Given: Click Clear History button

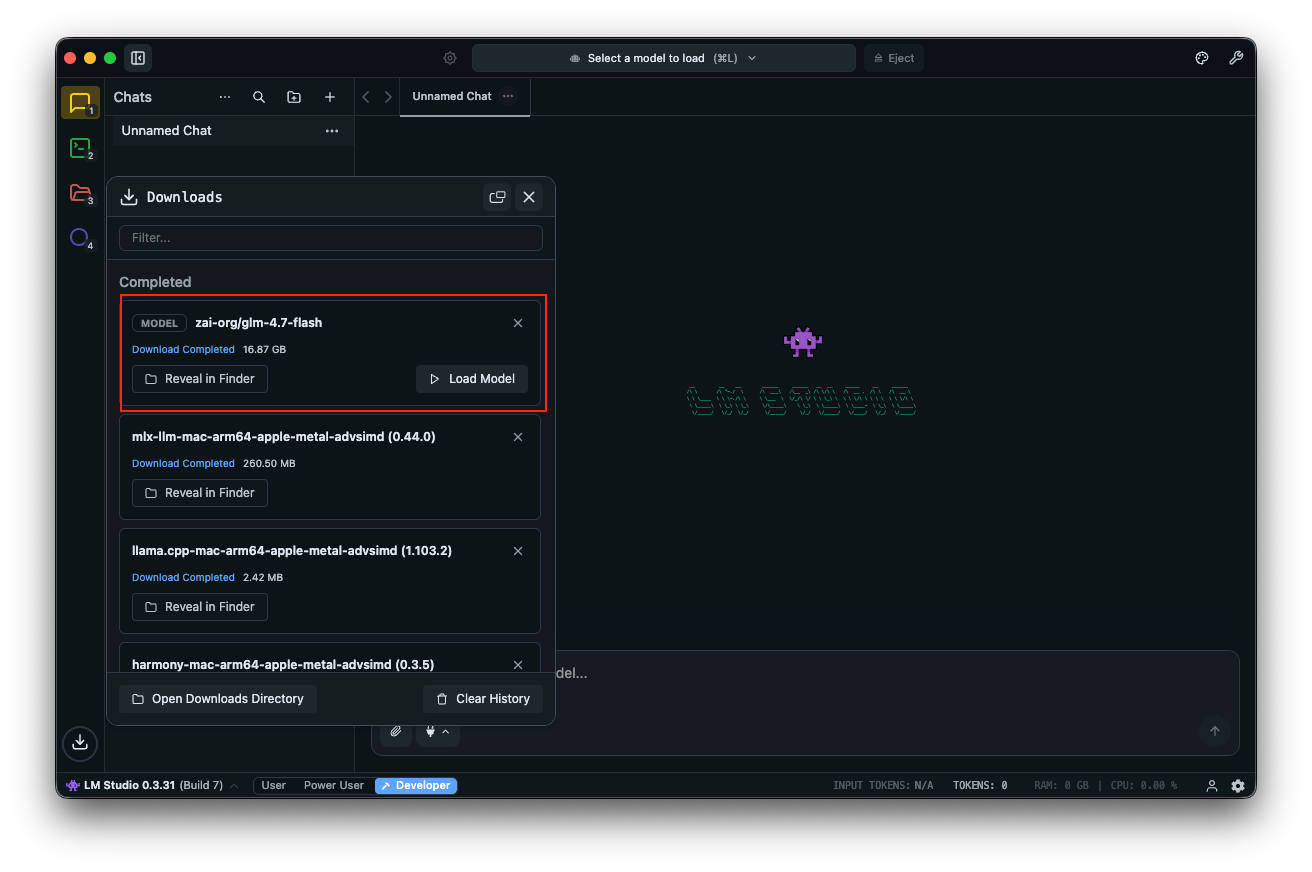Looking at the screenshot, I should [x=483, y=699].
